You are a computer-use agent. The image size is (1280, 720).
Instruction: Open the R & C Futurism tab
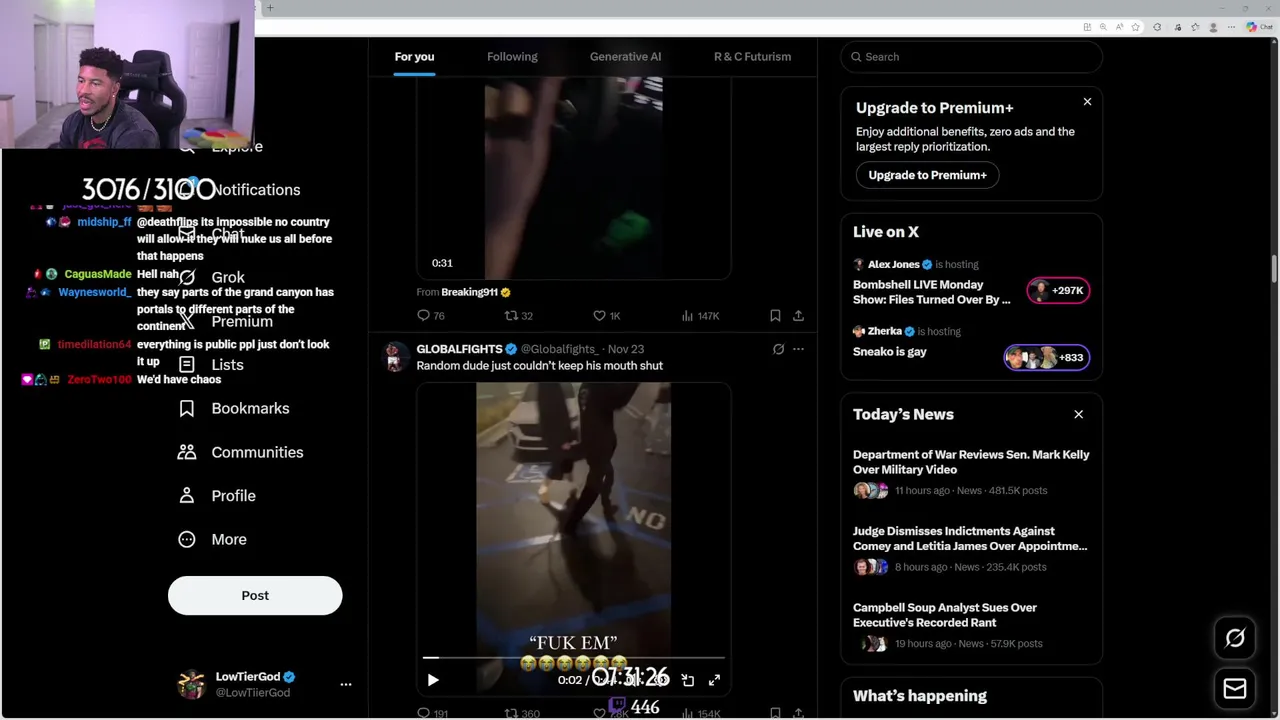point(752,57)
